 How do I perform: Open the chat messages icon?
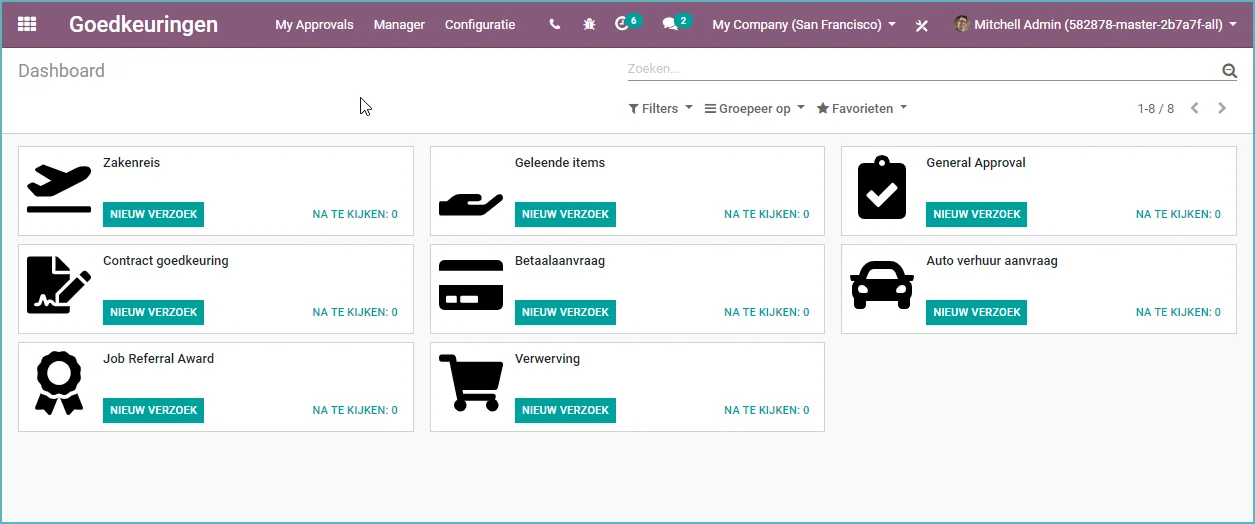pos(670,24)
